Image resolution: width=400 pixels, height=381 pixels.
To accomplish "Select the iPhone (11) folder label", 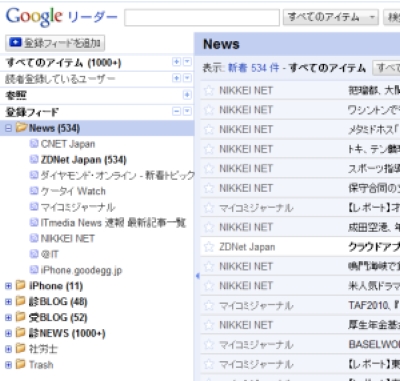I will (x=56, y=286).
